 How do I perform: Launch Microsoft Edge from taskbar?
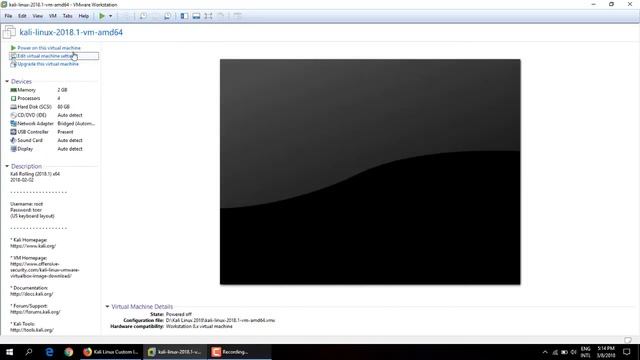coord(49,352)
